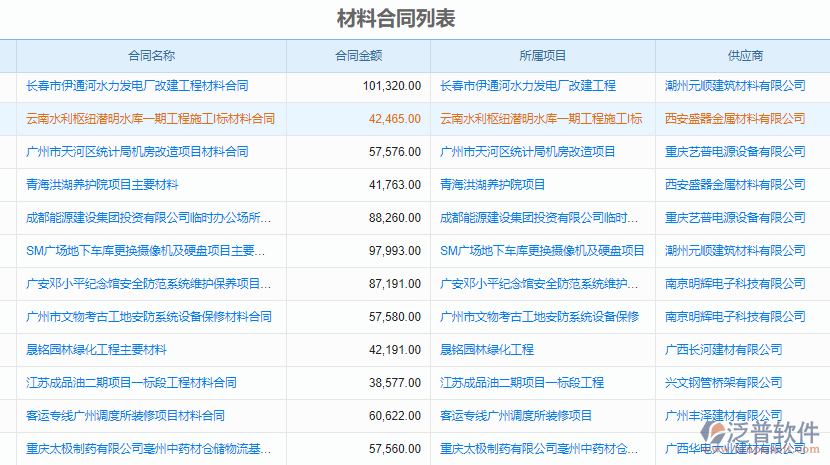
Task: Open 长春市伊通河水力发电厂改建工程材料合同
Action: pyautogui.click(x=137, y=86)
